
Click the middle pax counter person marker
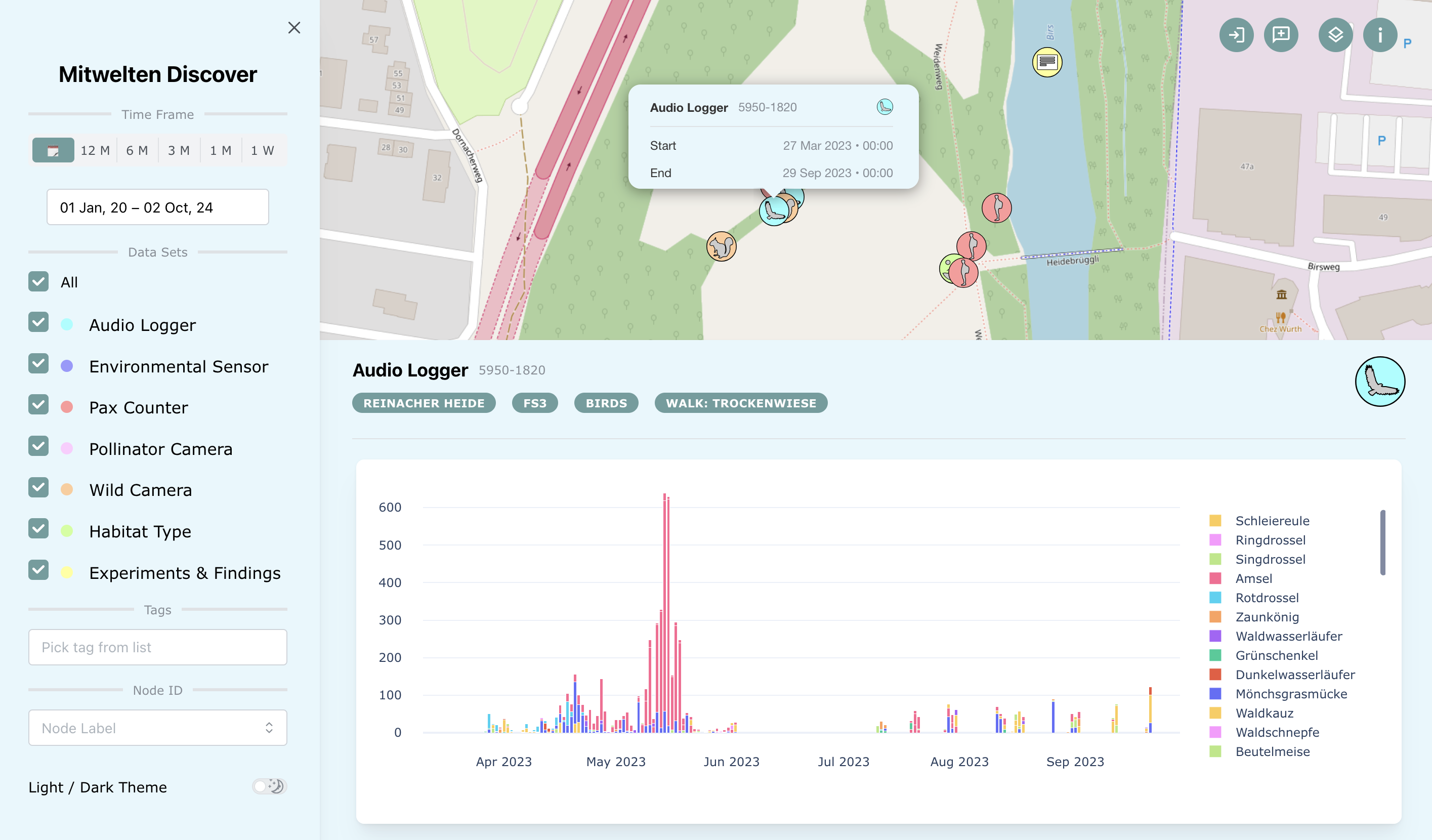pos(971,246)
